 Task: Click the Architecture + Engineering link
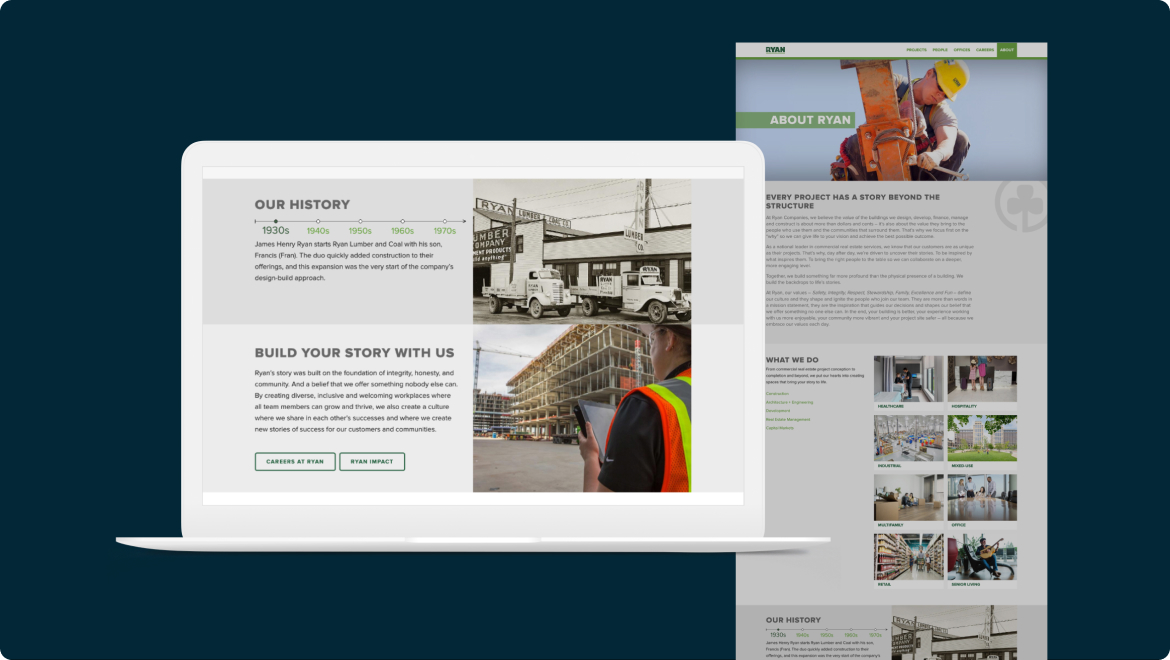789,402
